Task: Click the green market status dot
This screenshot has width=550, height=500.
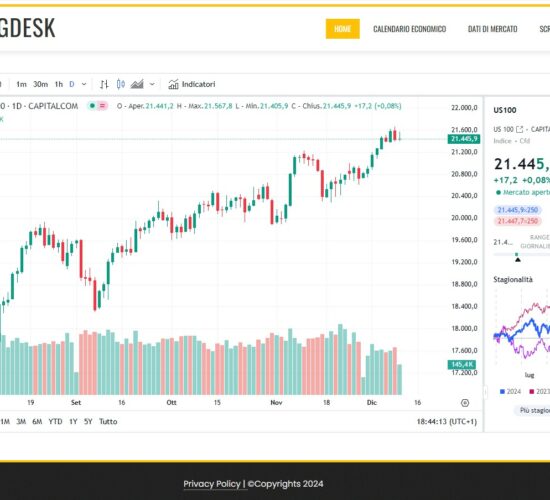Action: pos(92,106)
